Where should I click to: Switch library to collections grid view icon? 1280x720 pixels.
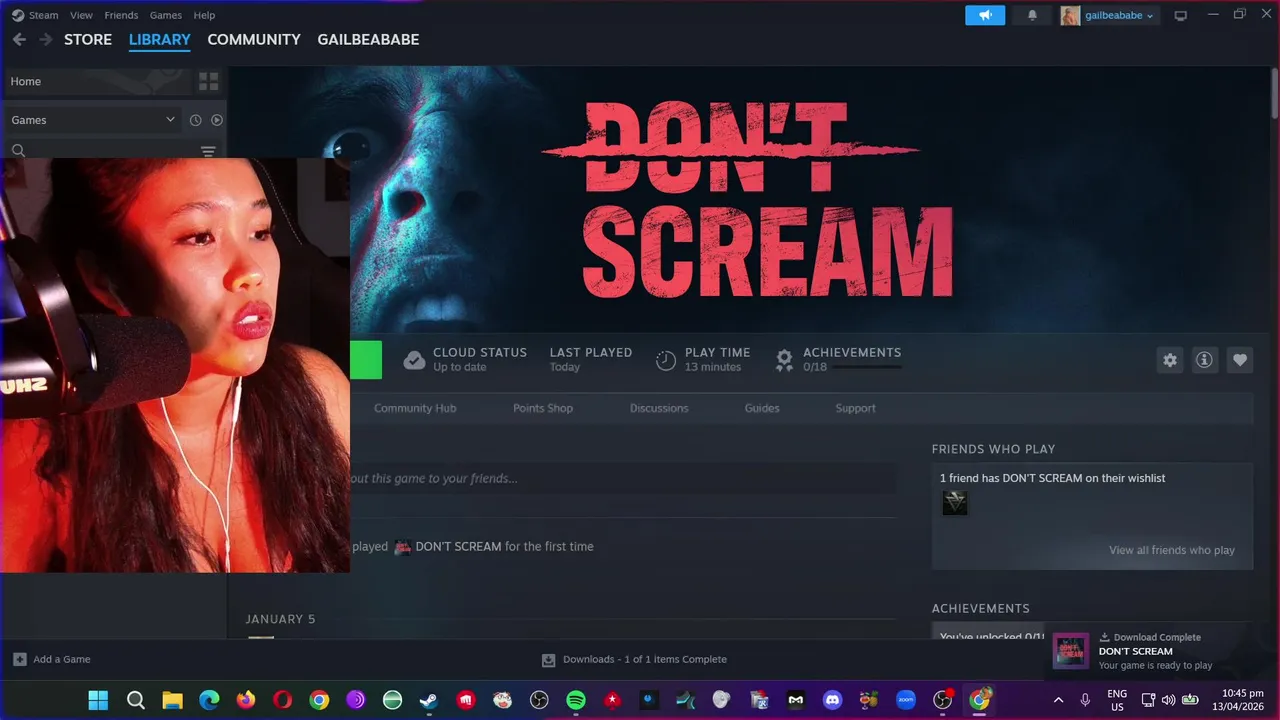pos(209,81)
